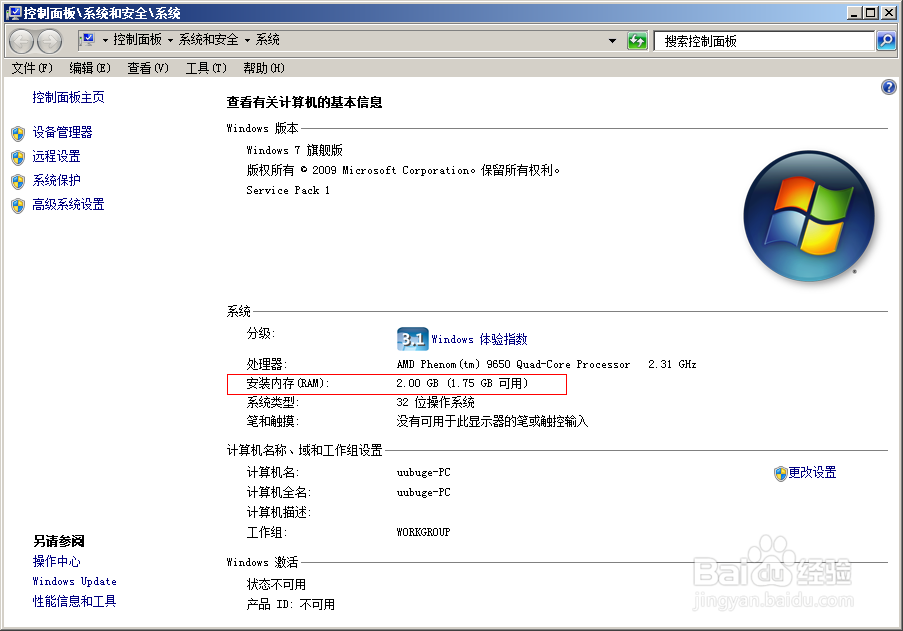The height and width of the screenshot is (631, 903).
Task: Click full name uubuge-PC after 计算机全名
Action: (x=423, y=493)
